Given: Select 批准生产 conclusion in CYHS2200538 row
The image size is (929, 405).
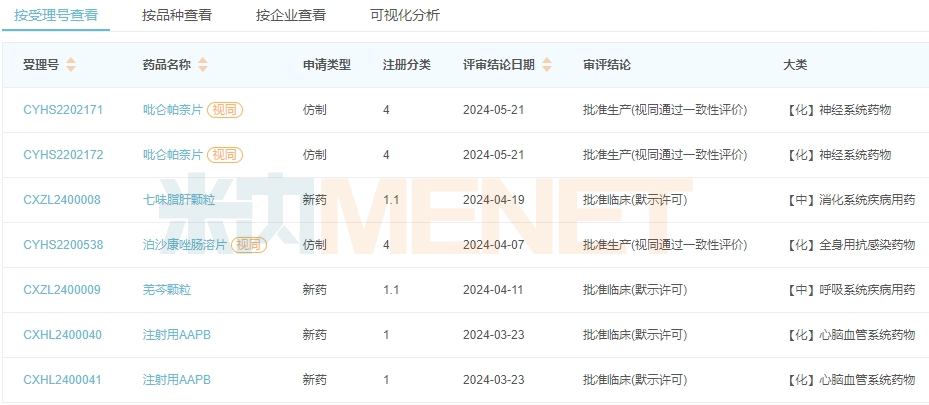Looking at the screenshot, I should point(665,245).
